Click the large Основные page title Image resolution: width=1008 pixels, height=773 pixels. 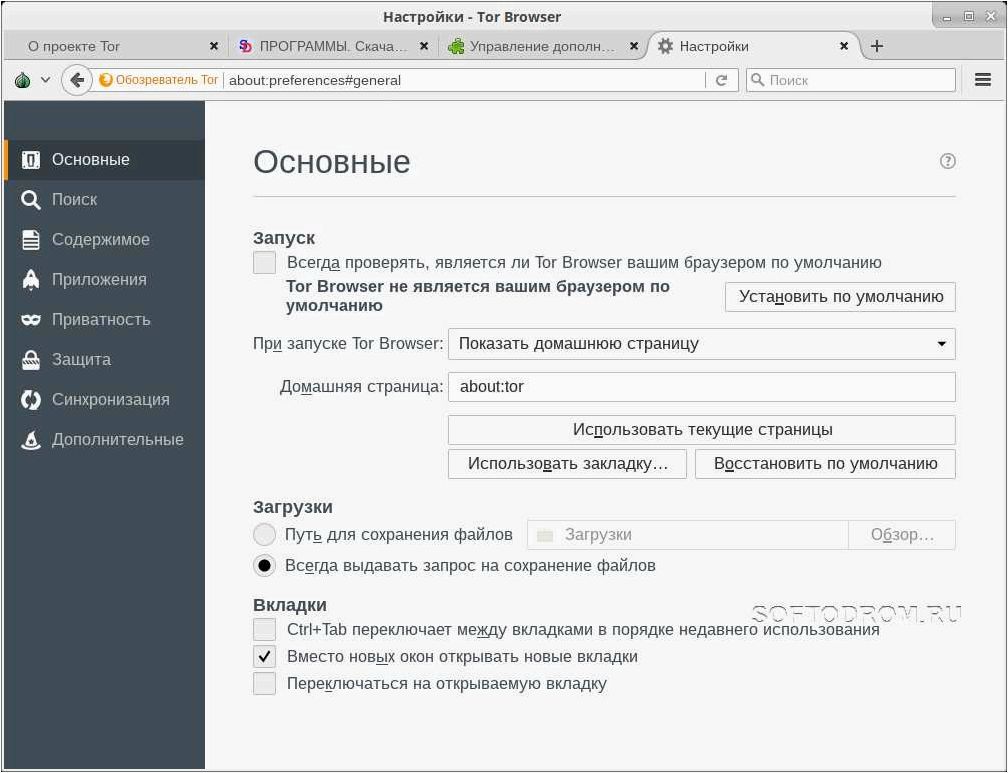pyautogui.click(x=332, y=162)
